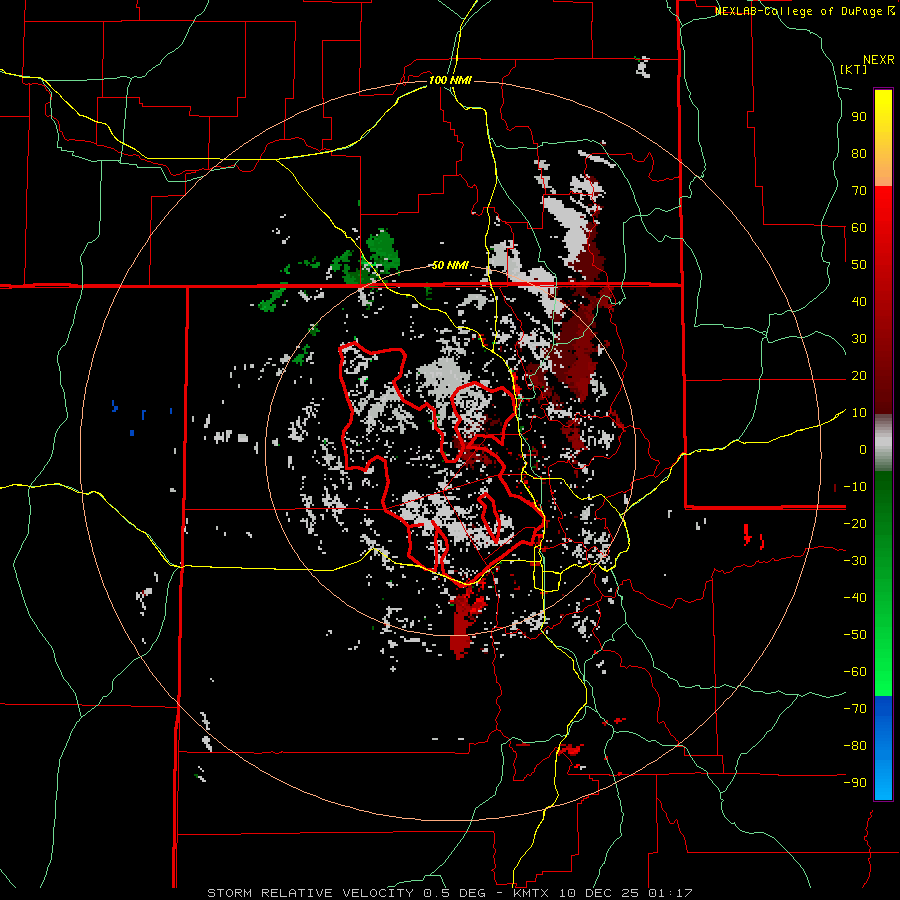Viewport: 900px width, 900px height.
Task: Click the 0 knot label on scale
Action: (861, 449)
